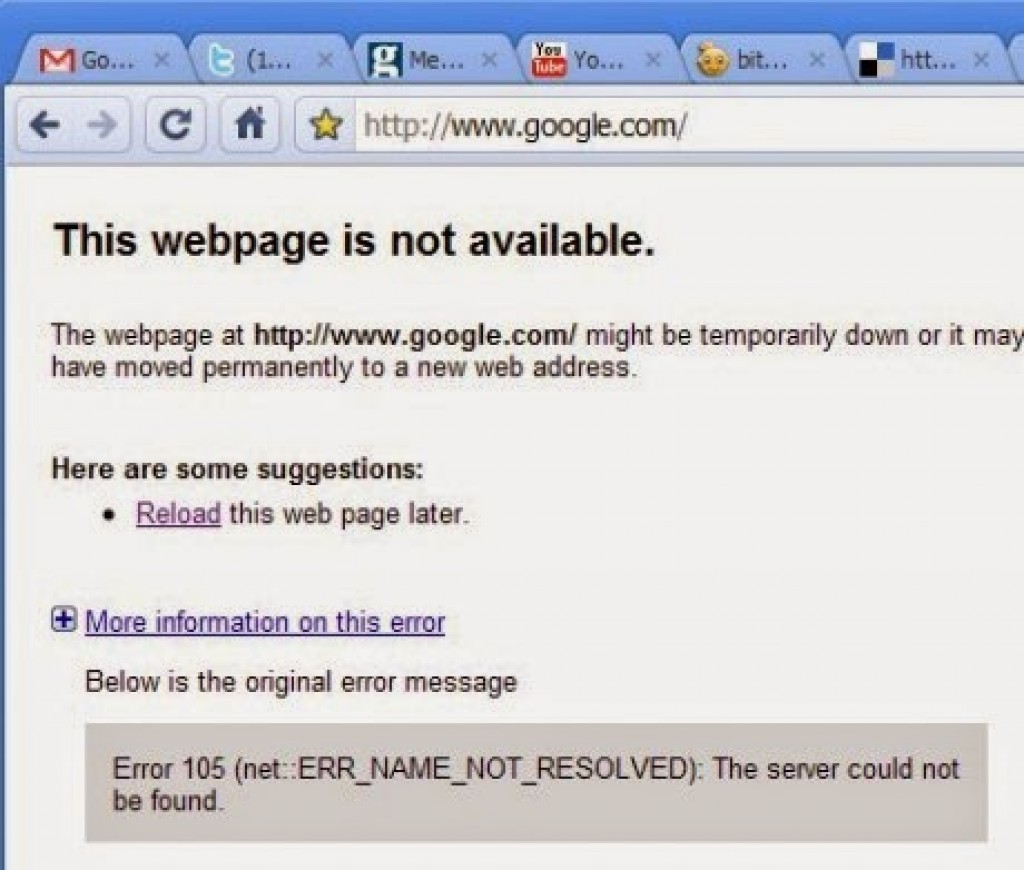The image size is (1024, 870).
Task: Close the YouTube 'Yo...' tab
Action: pos(652,61)
